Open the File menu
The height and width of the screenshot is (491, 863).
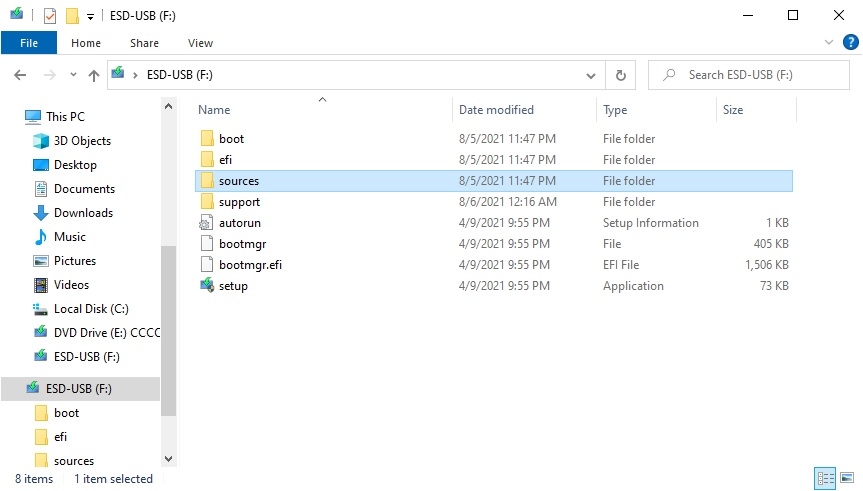click(28, 43)
